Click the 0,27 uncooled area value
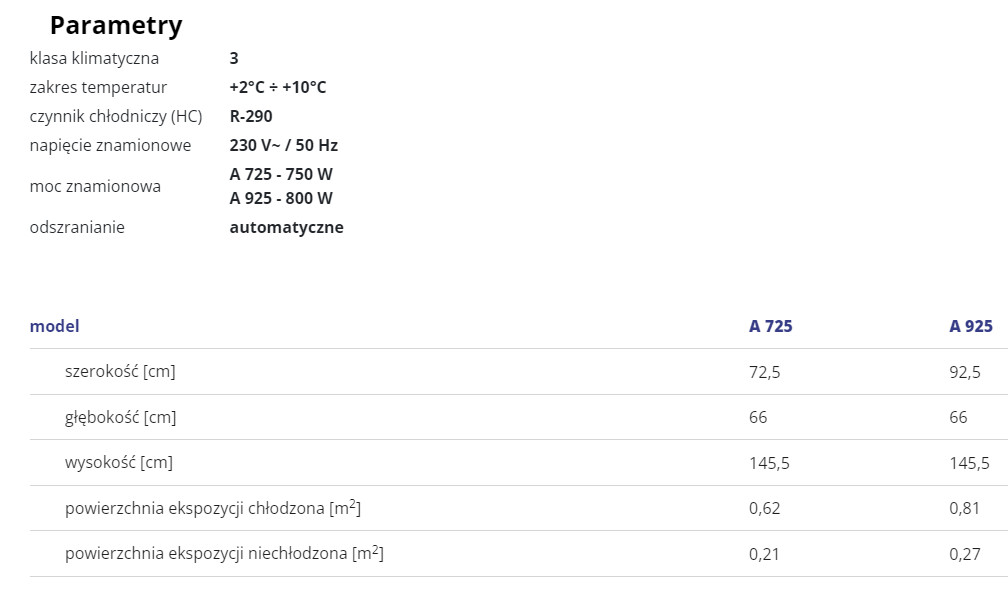 965,554
